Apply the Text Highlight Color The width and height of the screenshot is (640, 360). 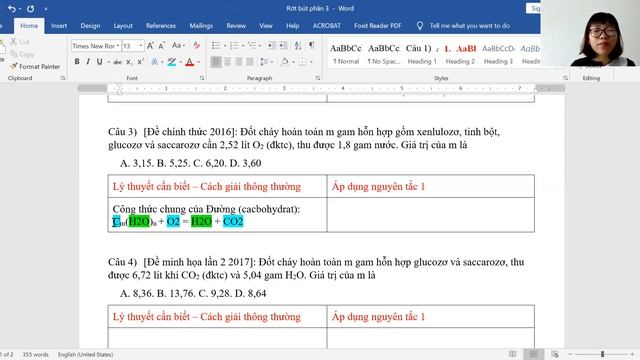pos(172,62)
